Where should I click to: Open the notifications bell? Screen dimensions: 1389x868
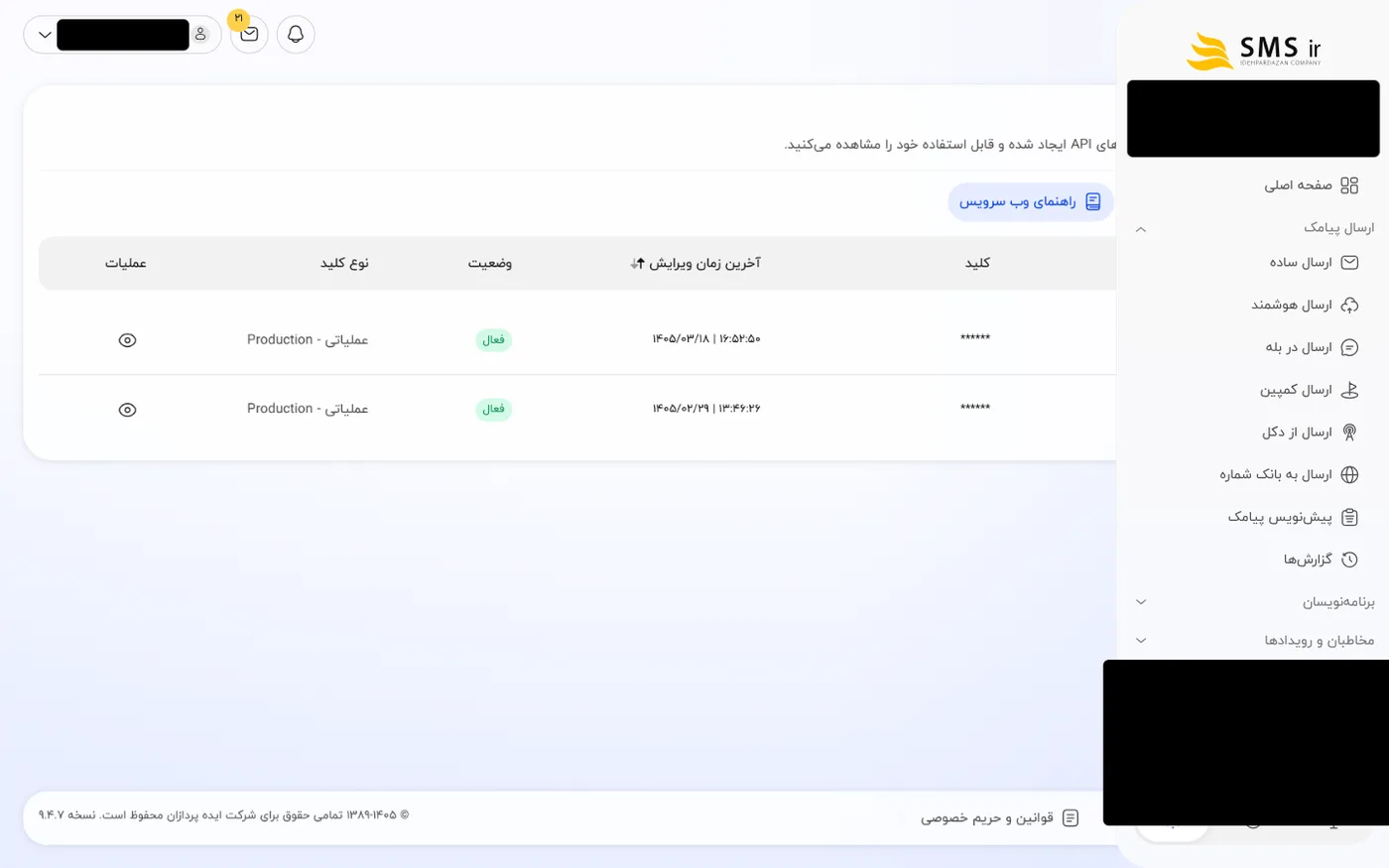[x=296, y=35]
